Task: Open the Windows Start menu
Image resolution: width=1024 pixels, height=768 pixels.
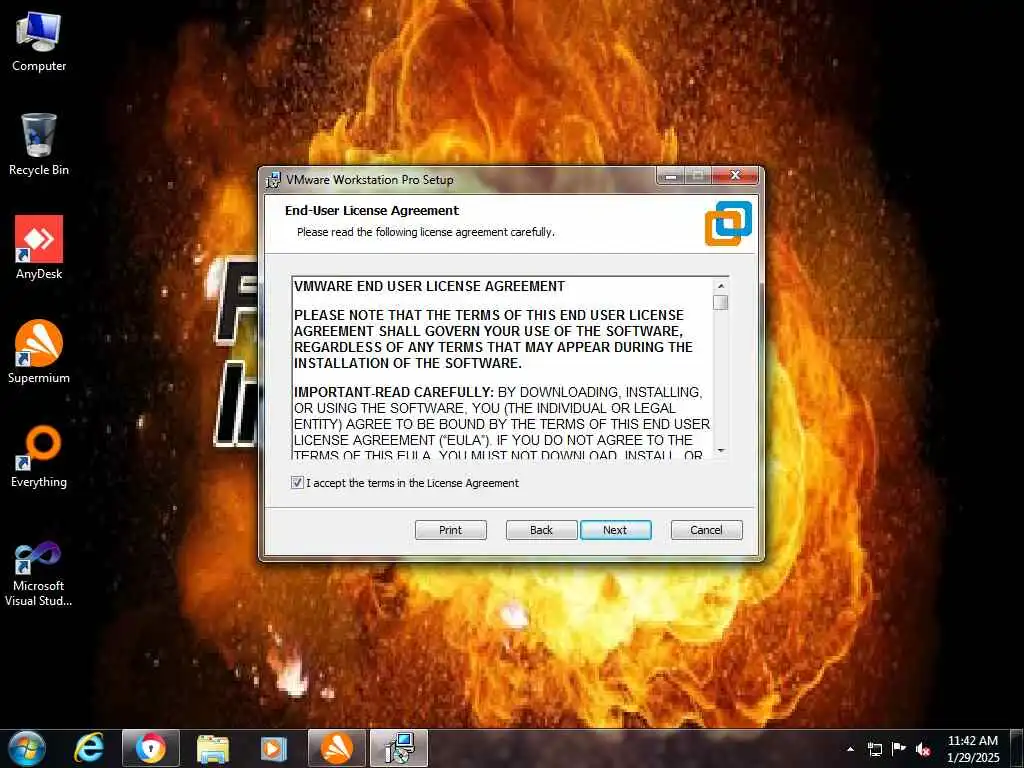Action: pos(26,748)
